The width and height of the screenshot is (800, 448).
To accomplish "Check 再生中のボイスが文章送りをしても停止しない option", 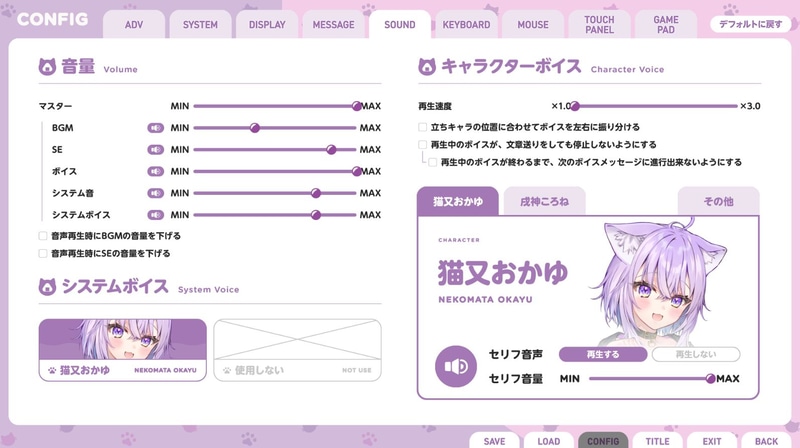I will [422, 145].
